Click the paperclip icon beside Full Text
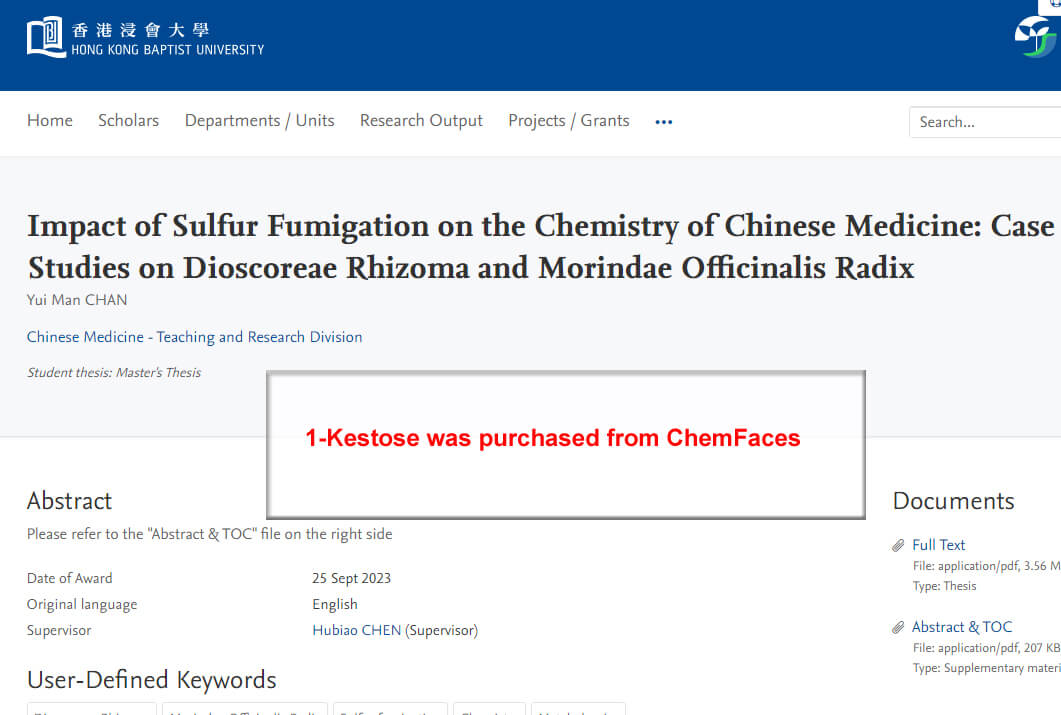The image size is (1061, 715). [898, 545]
